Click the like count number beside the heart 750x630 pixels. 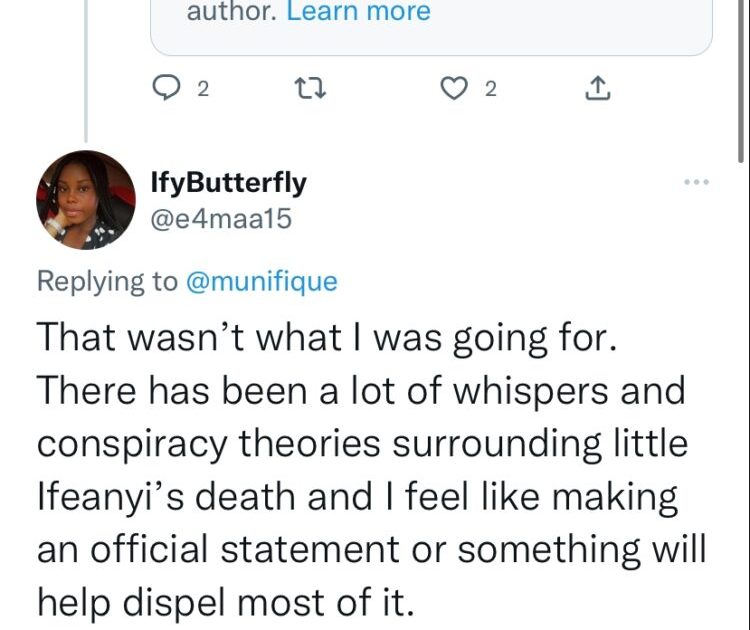490,90
